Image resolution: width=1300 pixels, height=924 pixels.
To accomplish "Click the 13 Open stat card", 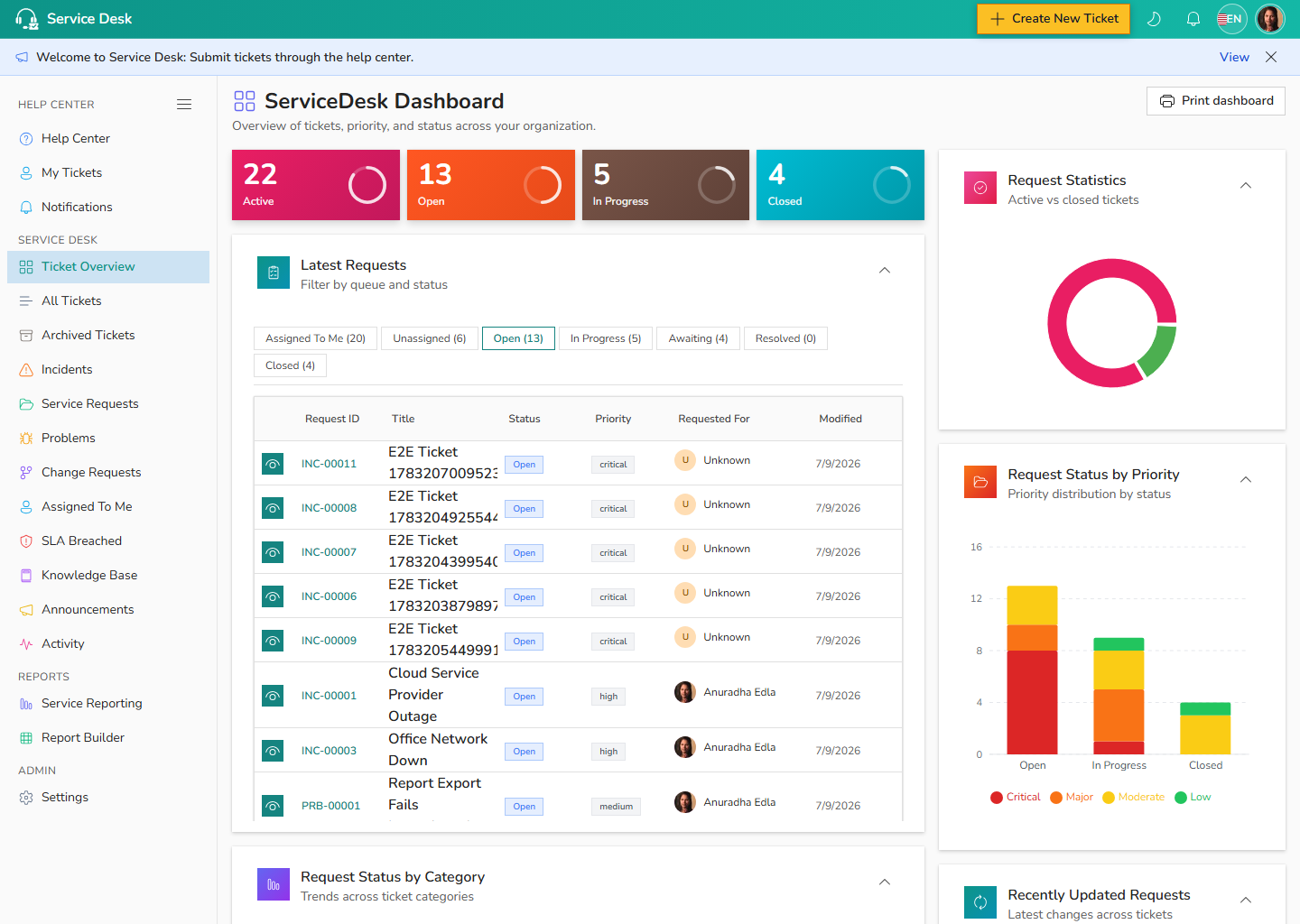I will tap(491, 185).
